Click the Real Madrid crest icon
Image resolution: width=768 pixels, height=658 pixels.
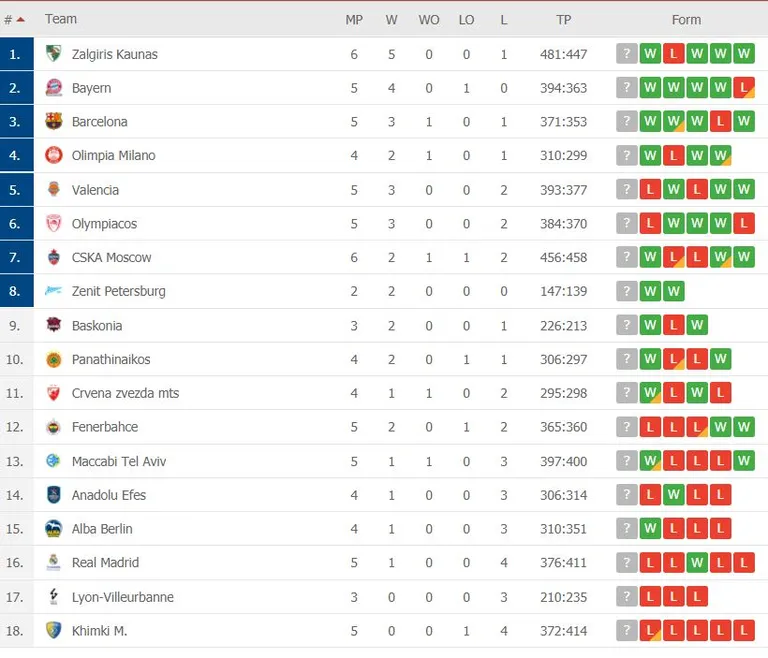tap(53, 562)
